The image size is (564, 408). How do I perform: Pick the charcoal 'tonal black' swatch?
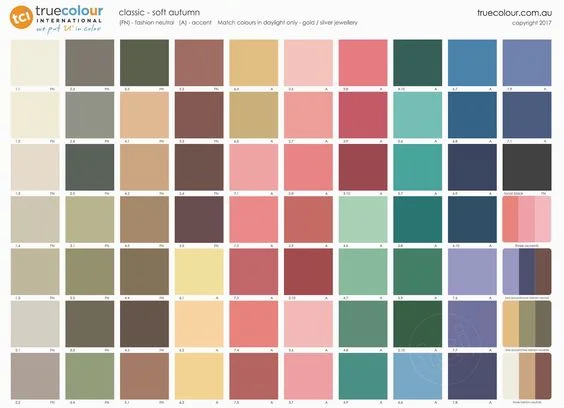pyautogui.click(x=527, y=167)
